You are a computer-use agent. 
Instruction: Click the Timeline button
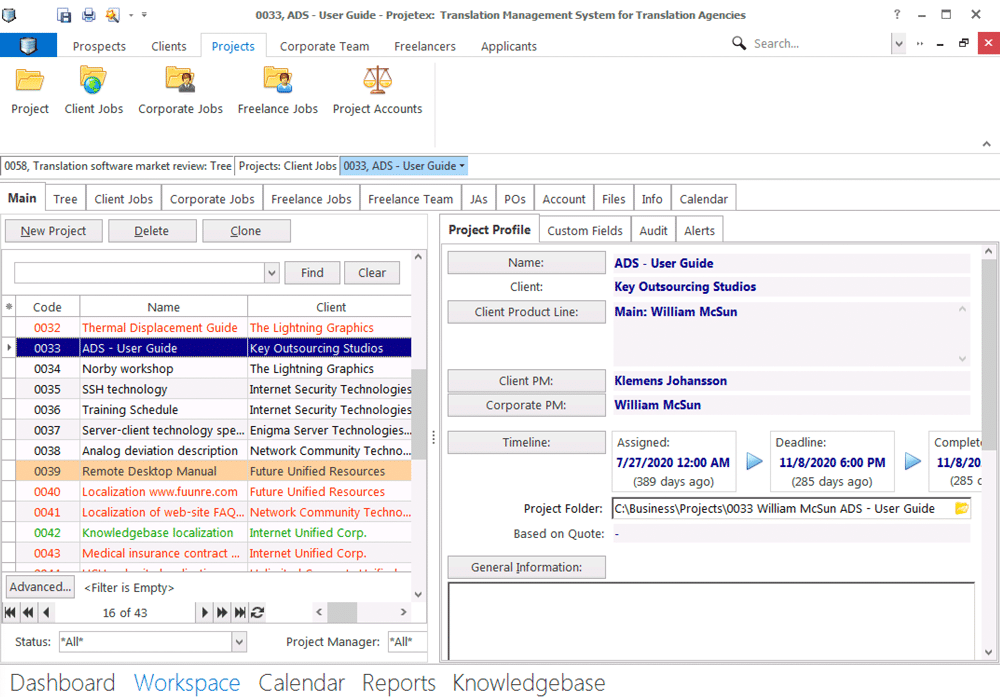pyautogui.click(x=526, y=442)
